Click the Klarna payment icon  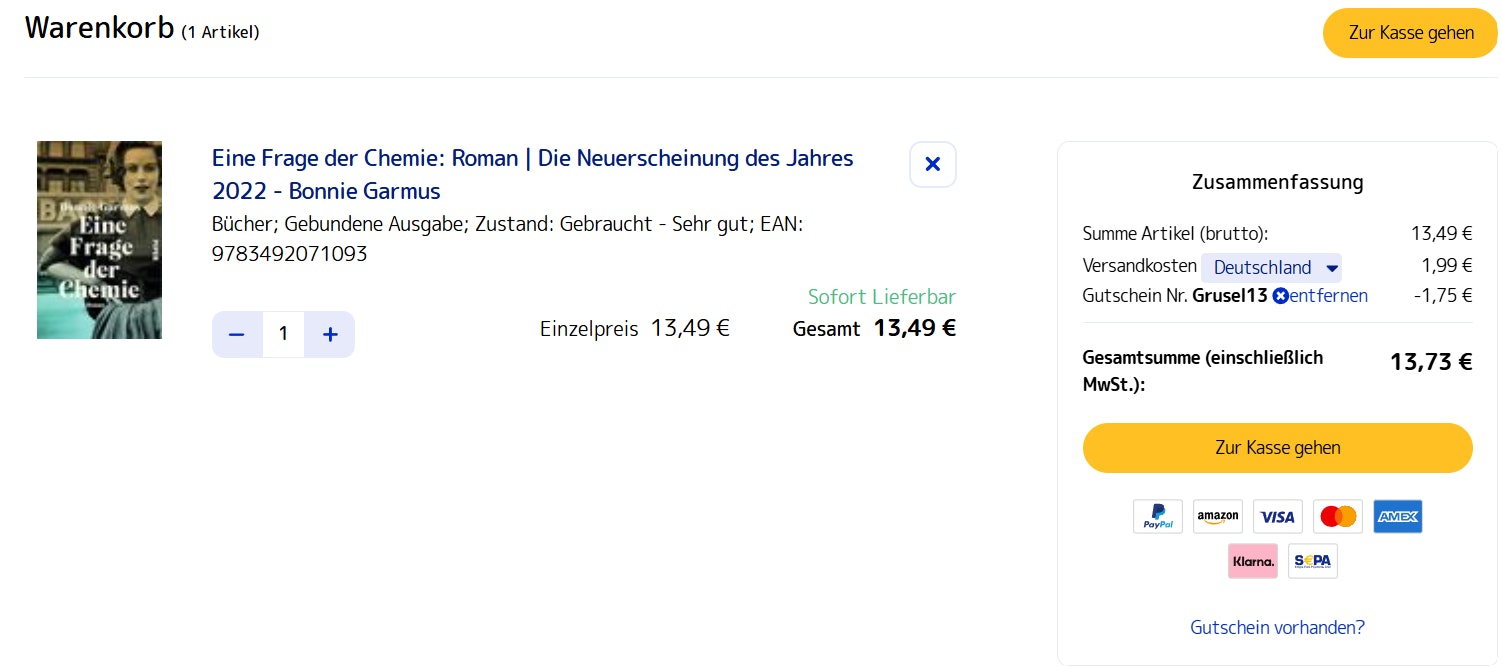(1253, 561)
